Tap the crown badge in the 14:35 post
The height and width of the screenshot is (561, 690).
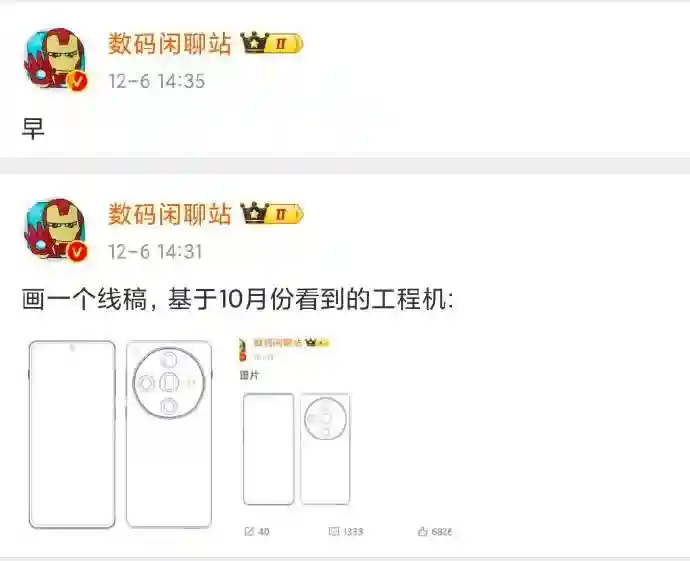(254, 43)
